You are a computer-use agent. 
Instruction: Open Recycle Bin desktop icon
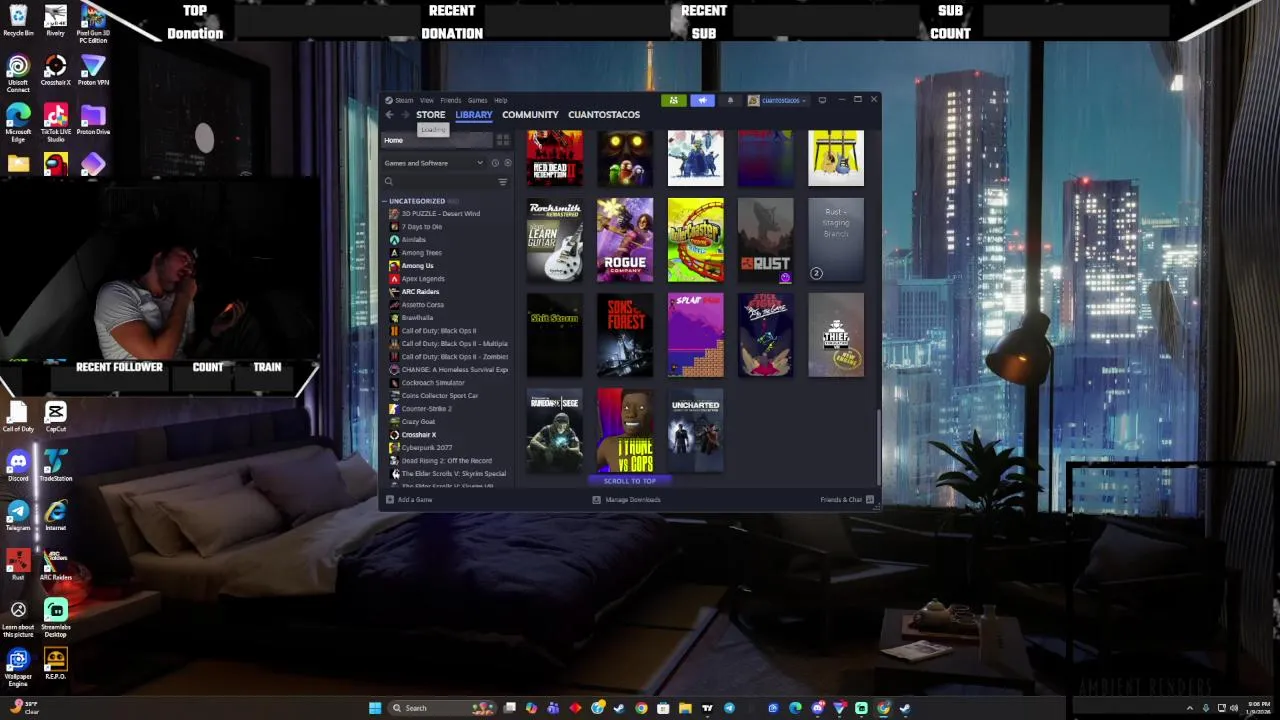(18, 20)
